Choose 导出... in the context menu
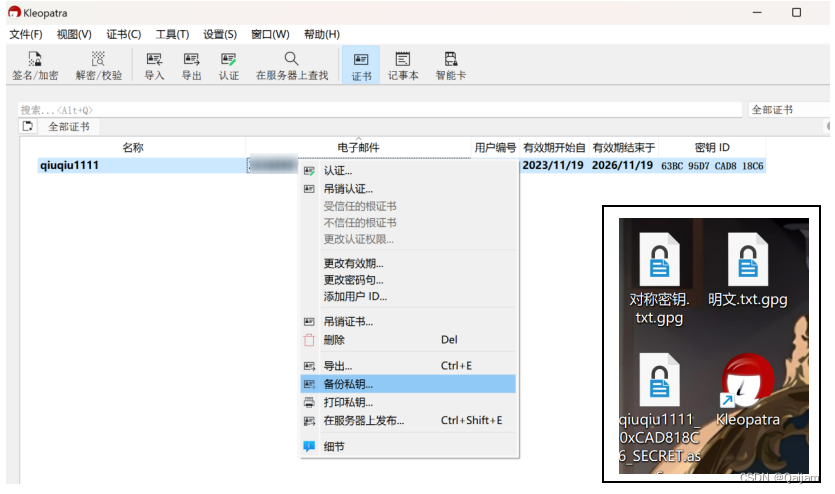The width and height of the screenshot is (835, 494). (x=408, y=366)
